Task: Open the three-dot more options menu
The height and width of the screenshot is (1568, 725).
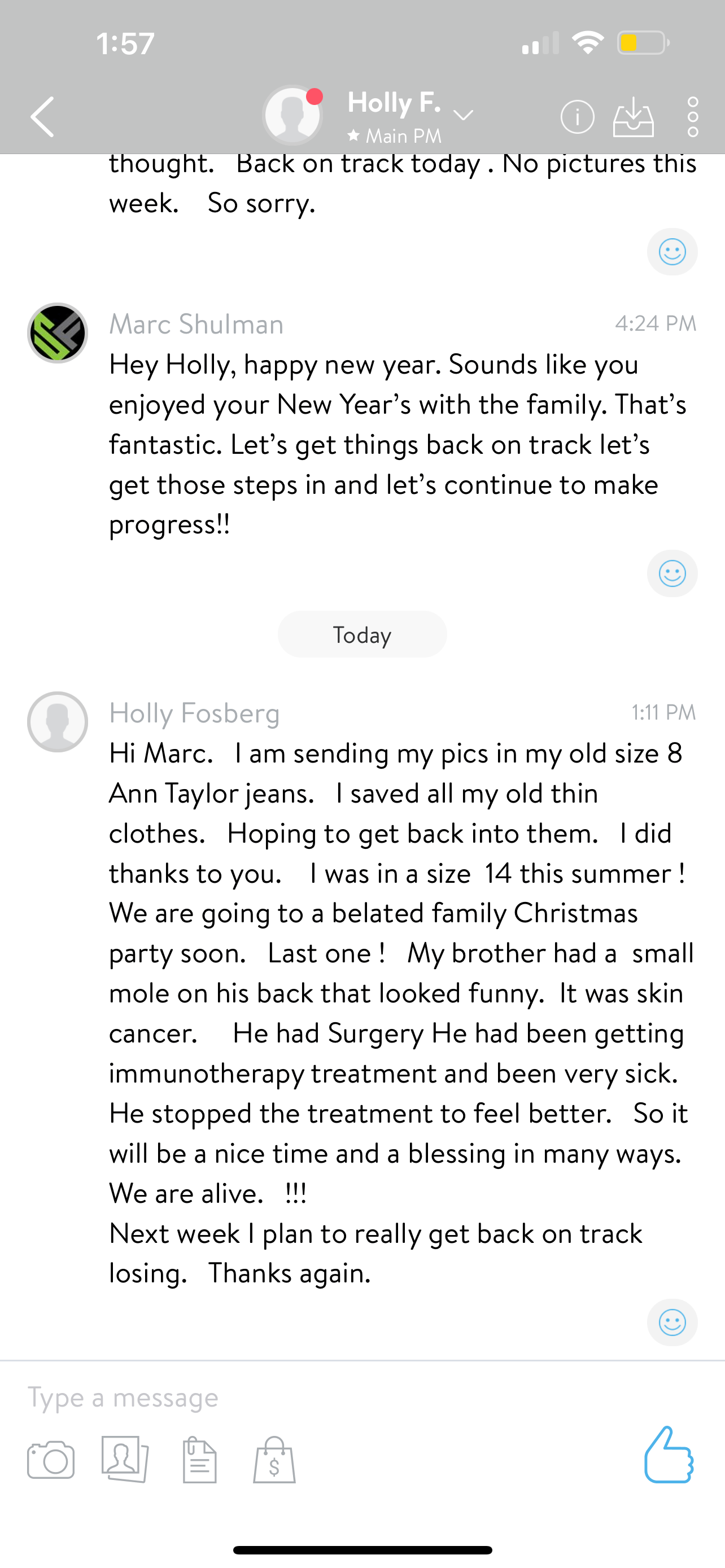Action: tap(693, 116)
